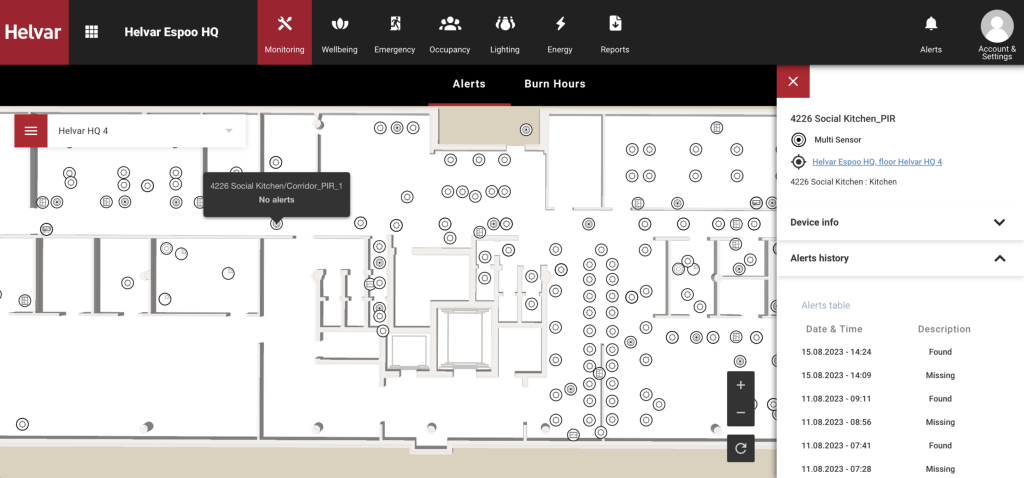Switch to the Occupancy section
This screenshot has height=478, width=1024.
(x=450, y=33)
